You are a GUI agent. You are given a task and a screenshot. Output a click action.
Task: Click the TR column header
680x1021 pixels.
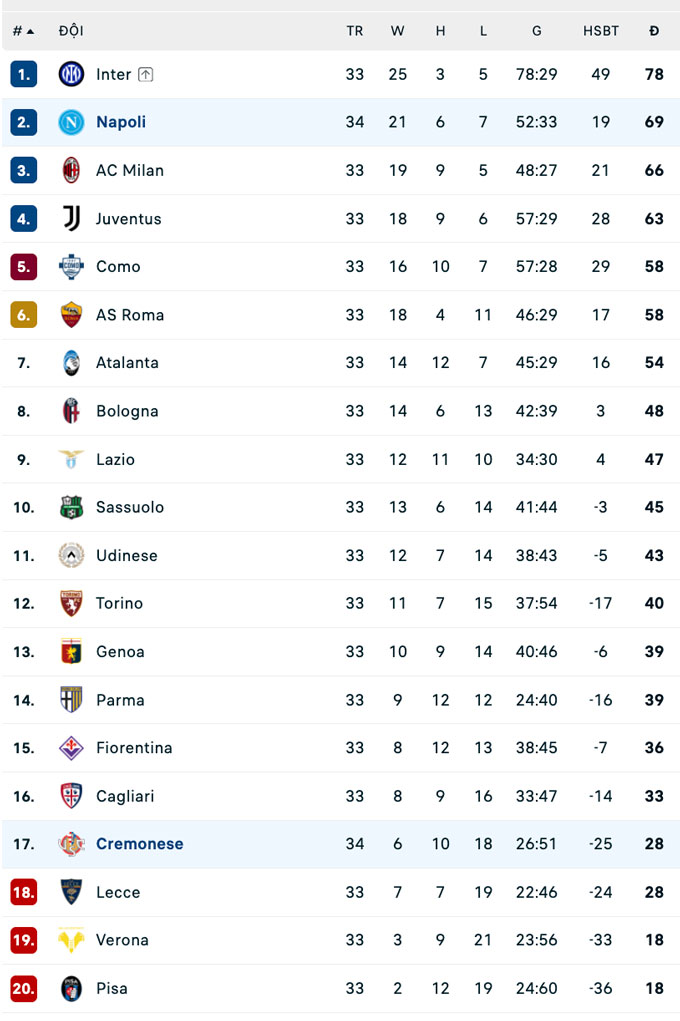click(x=355, y=31)
